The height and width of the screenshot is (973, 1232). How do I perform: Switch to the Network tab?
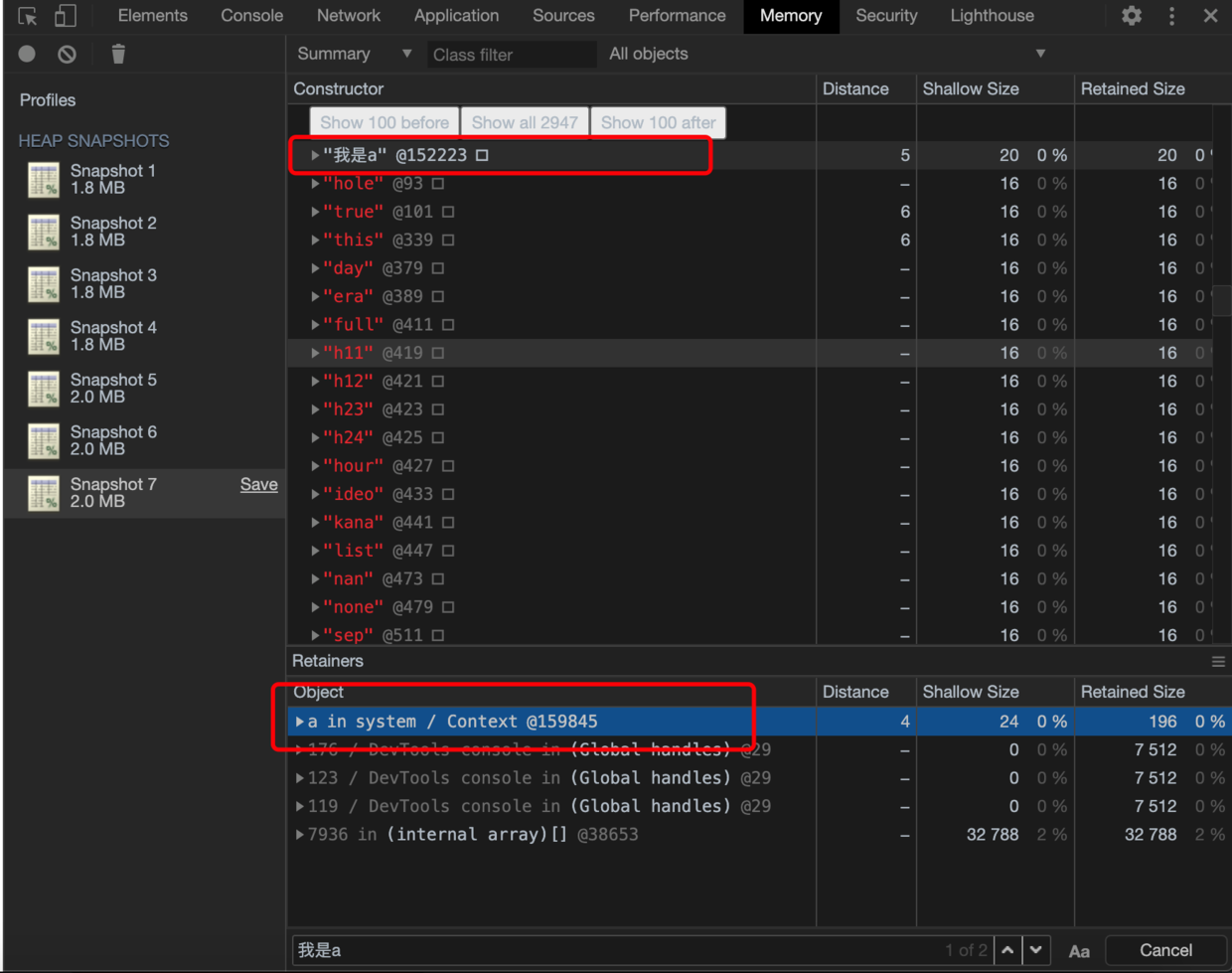point(349,16)
